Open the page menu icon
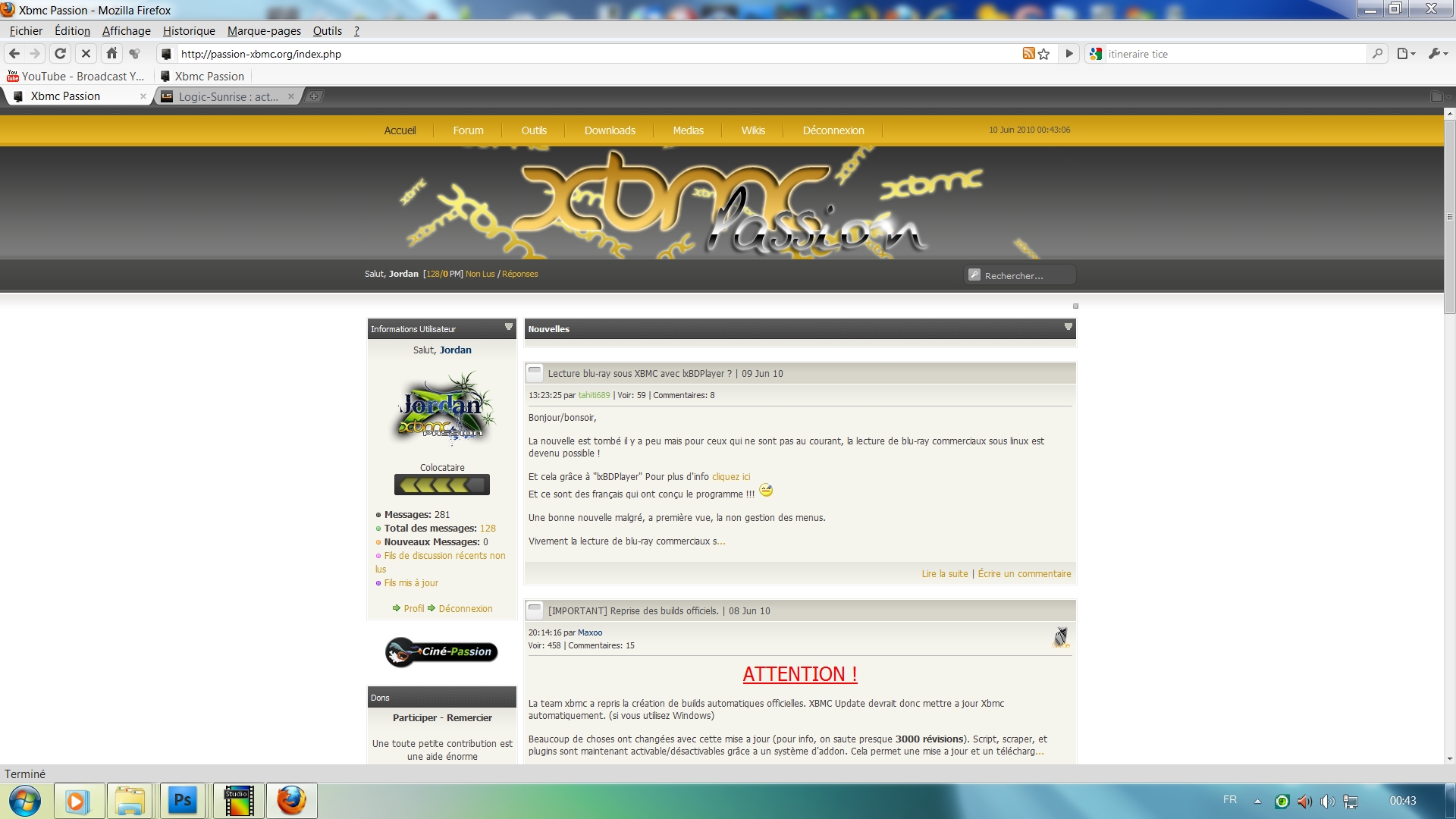 1406,54
